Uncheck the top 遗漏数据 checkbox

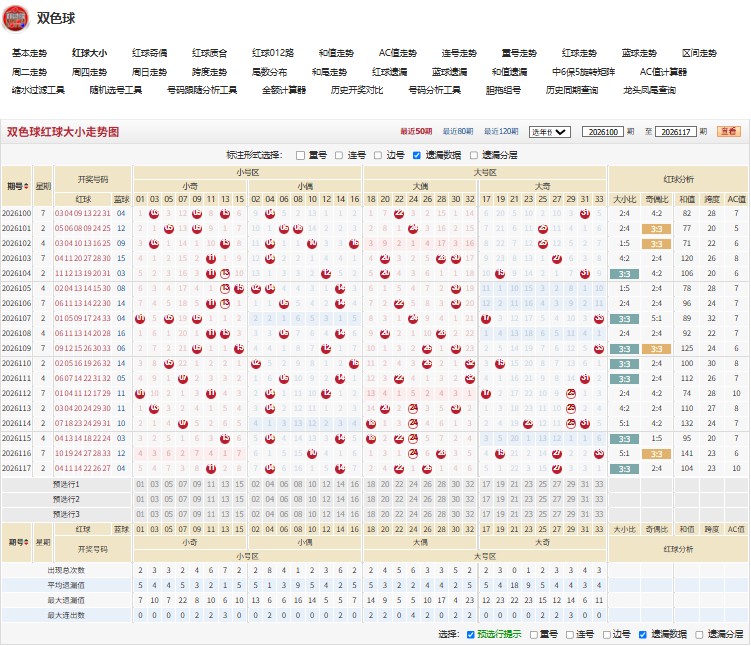pos(416,155)
